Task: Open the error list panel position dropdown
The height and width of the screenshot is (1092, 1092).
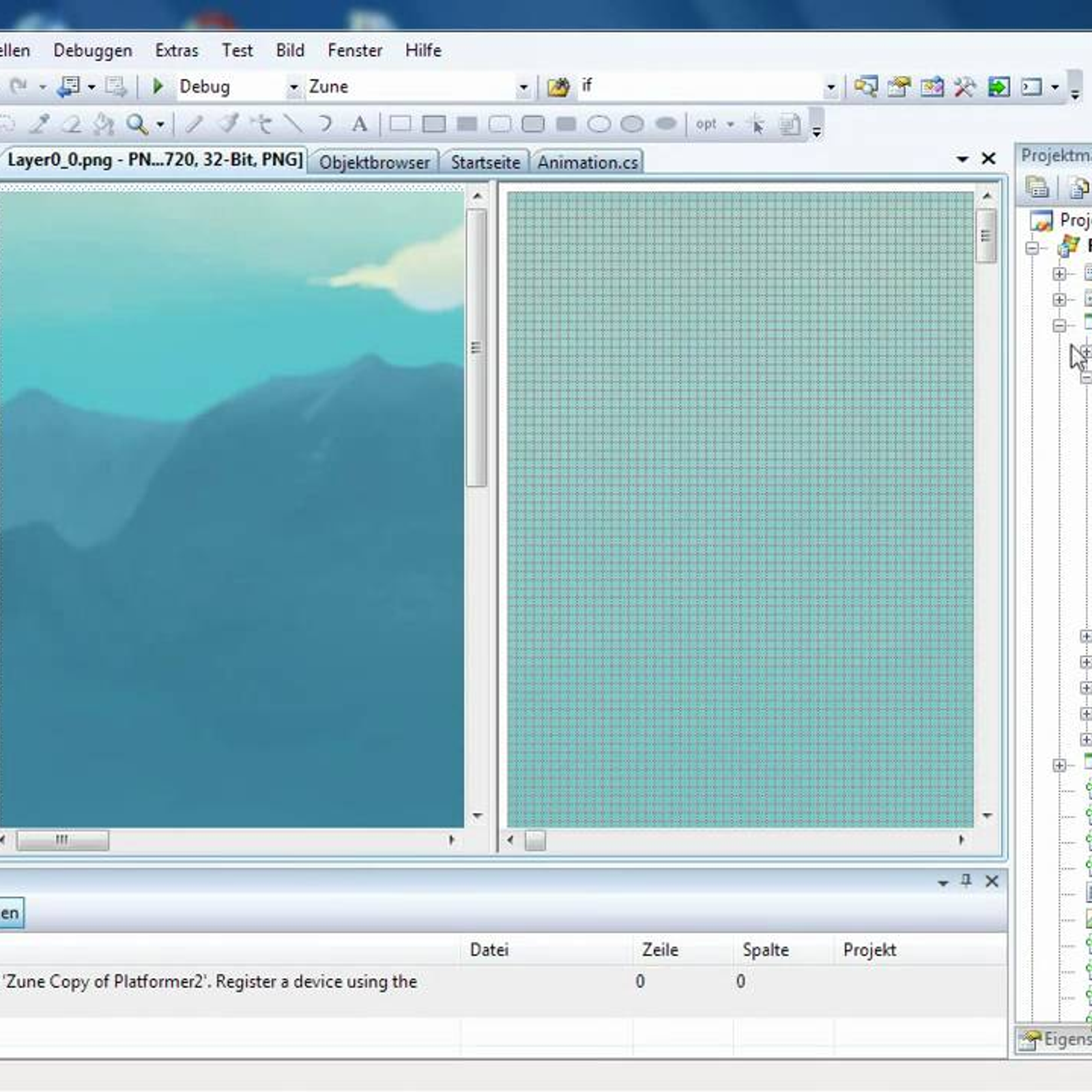Action: [943, 882]
